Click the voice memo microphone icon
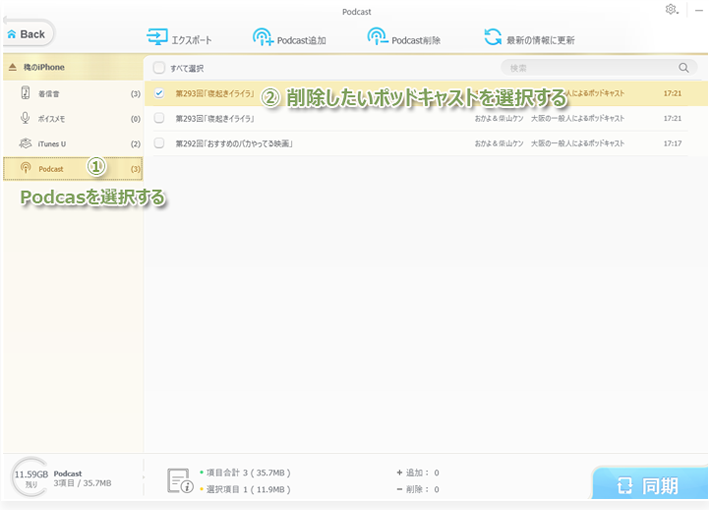The width and height of the screenshot is (709, 510). pos(25,118)
